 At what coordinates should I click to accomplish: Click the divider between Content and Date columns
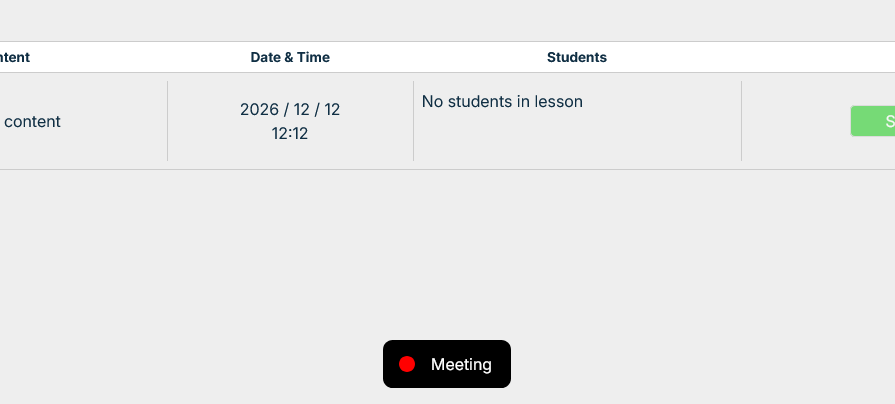pos(167,121)
